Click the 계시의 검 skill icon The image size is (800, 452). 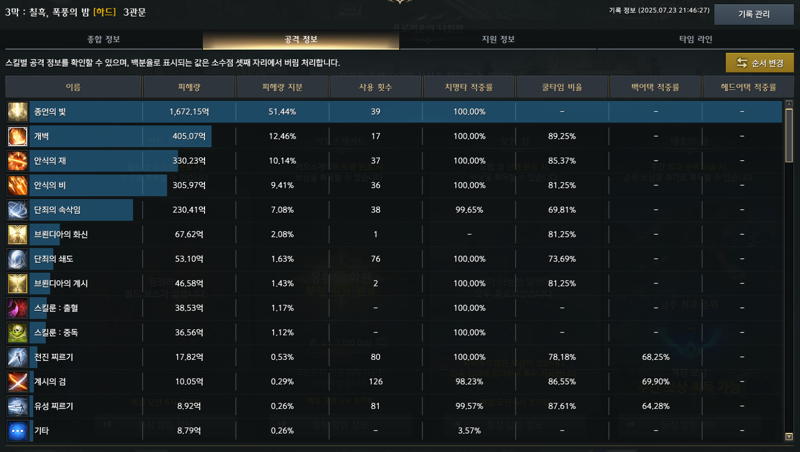coord(17,381)
